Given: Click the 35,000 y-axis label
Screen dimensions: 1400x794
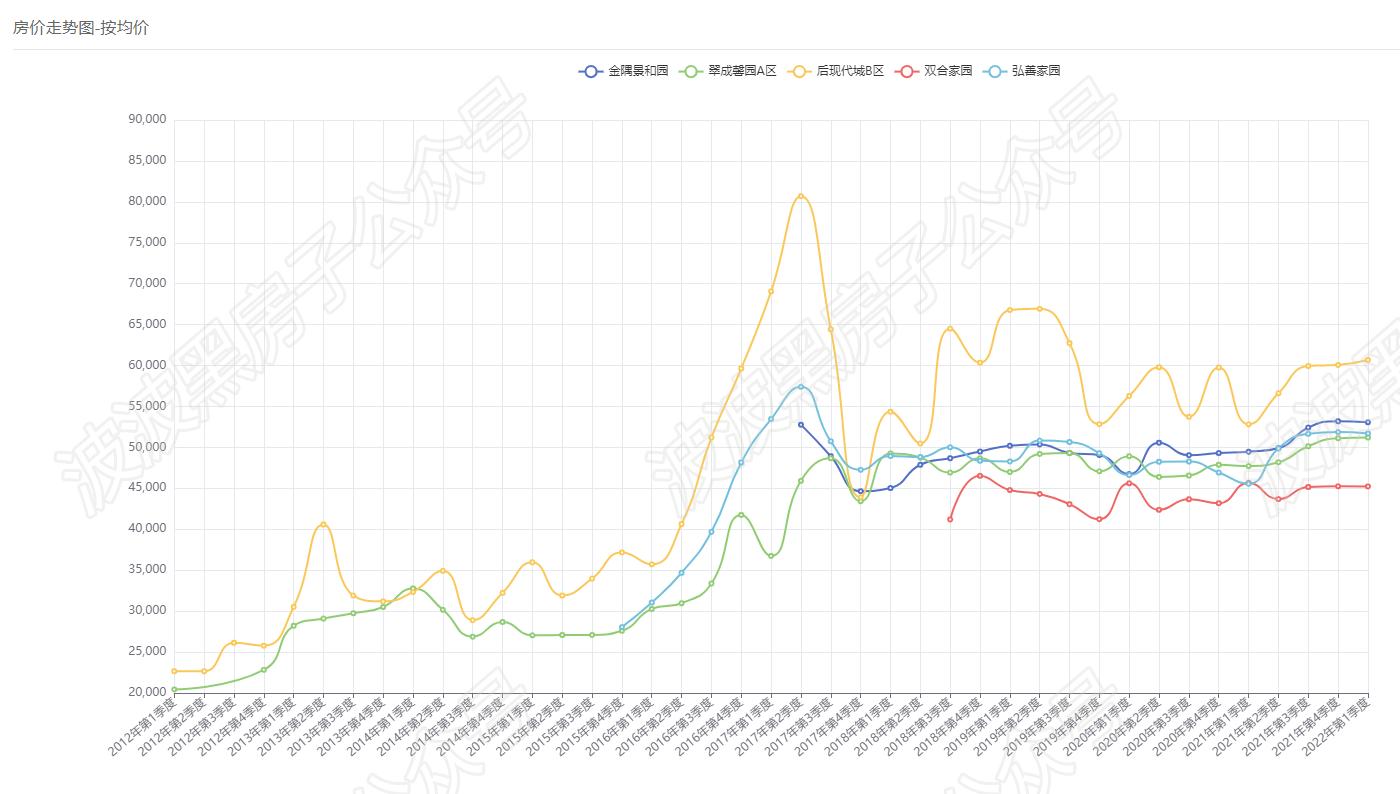Looking at the screenshot, I should tap(147, 570).
